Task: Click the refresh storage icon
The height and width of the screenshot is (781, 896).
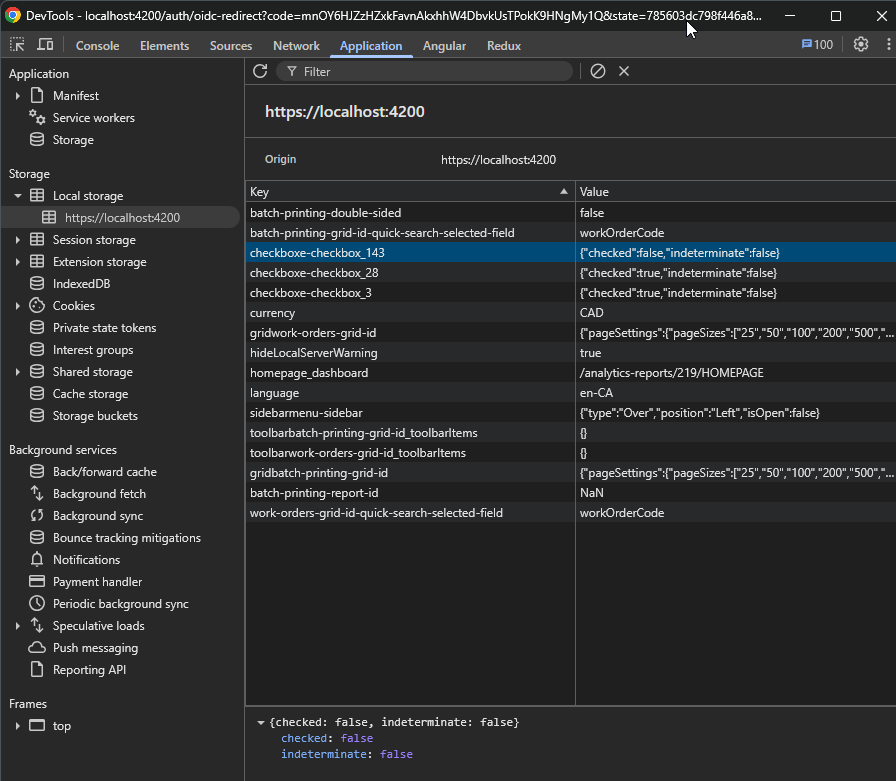Action: [260, 71]
